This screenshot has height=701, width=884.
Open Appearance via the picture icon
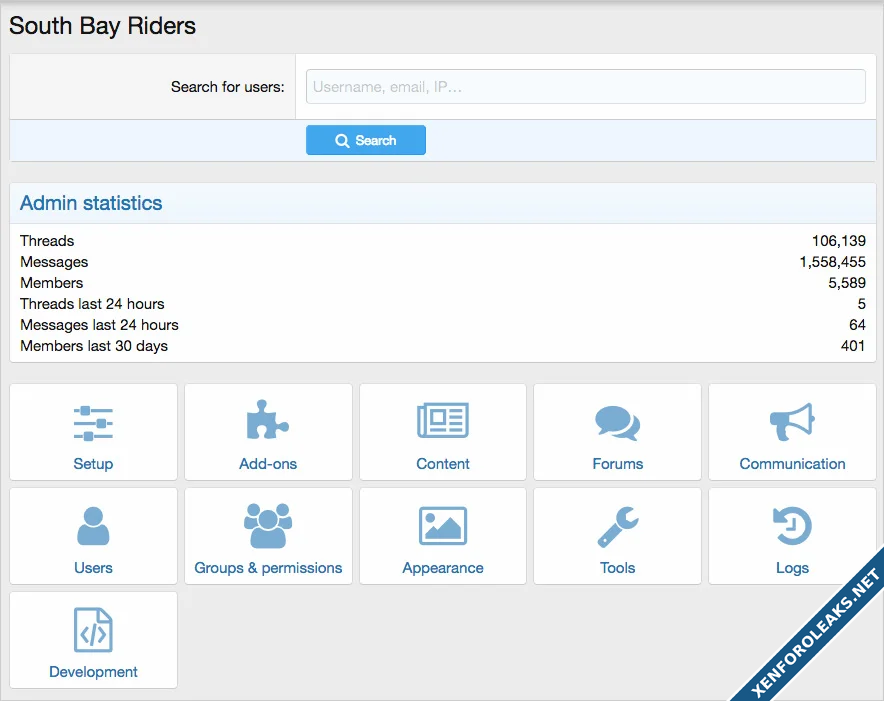pos(443,526)
